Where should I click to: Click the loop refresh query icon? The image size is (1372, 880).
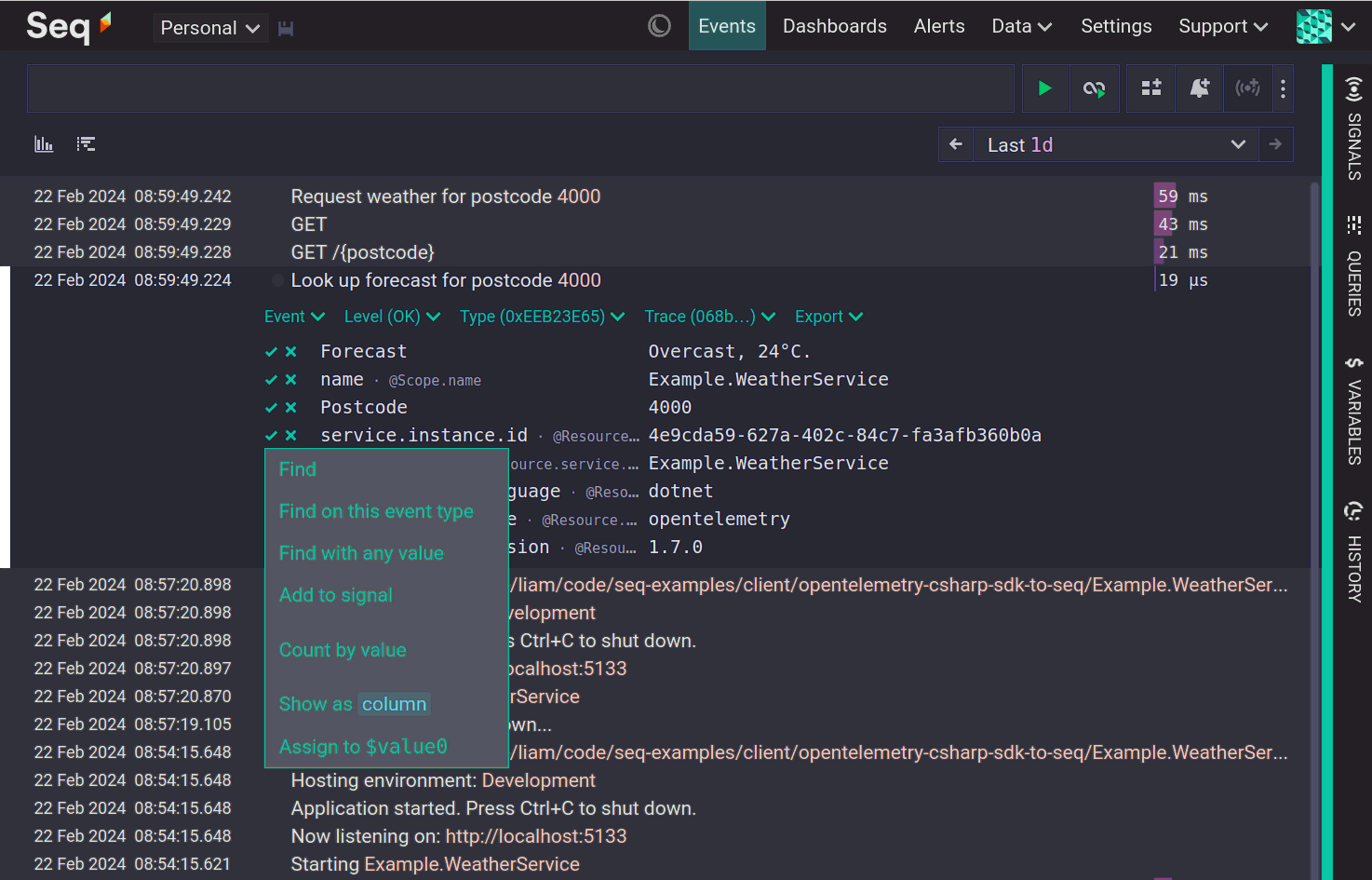click(x=1094, y=88)
